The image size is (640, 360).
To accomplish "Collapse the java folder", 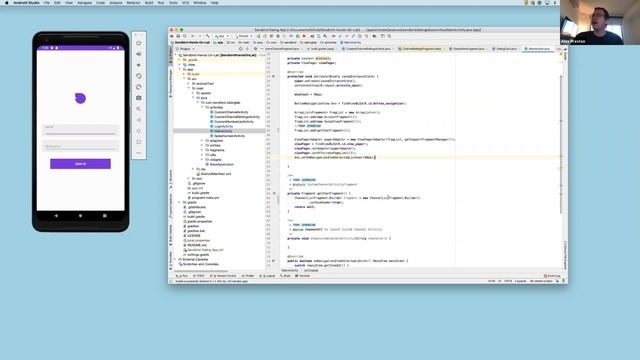I will [x=193, y=98].
